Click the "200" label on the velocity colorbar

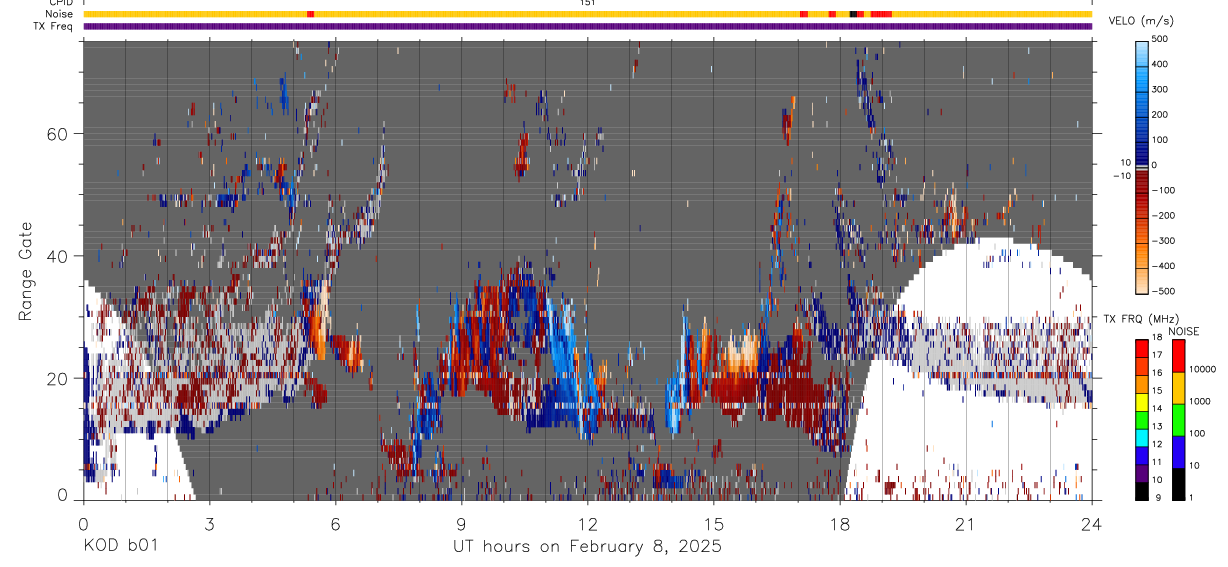tap(1160, 114)
